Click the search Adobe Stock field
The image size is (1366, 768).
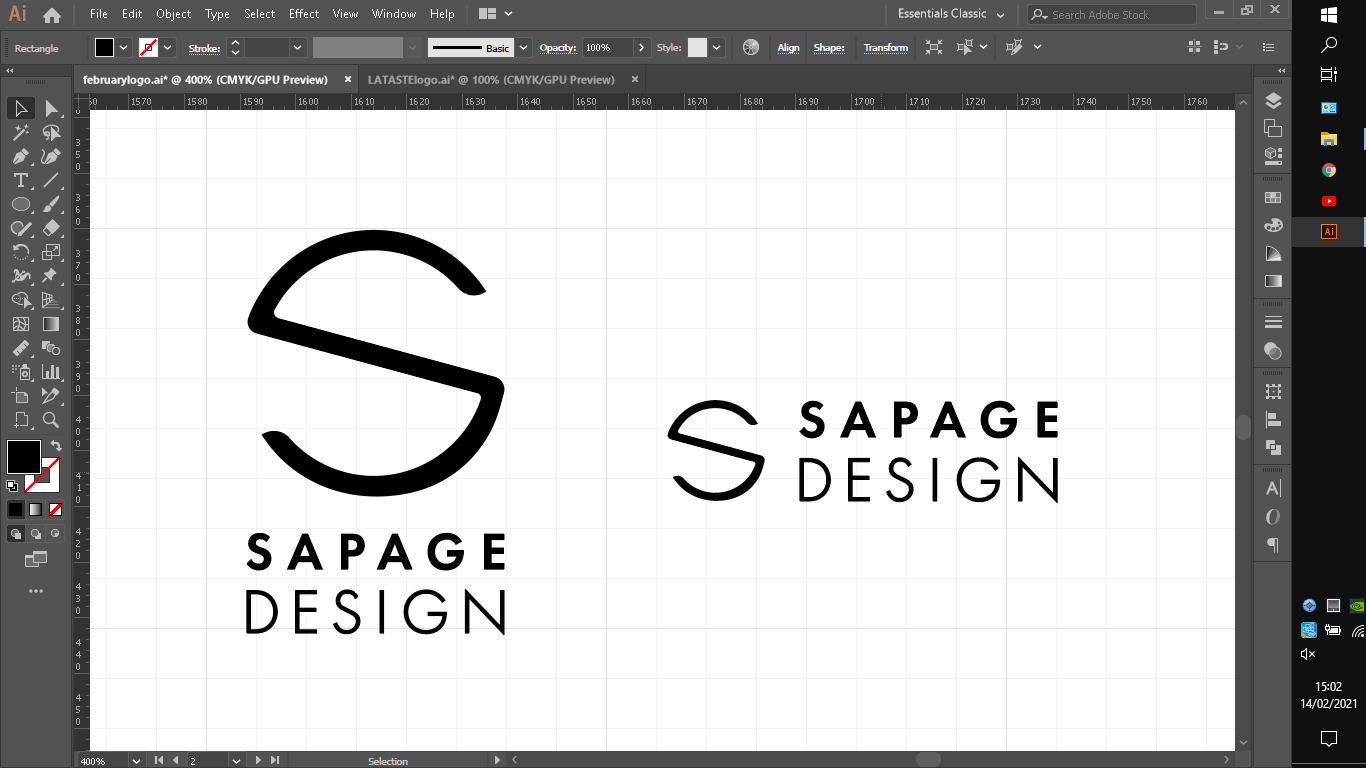pos(1112,14)
